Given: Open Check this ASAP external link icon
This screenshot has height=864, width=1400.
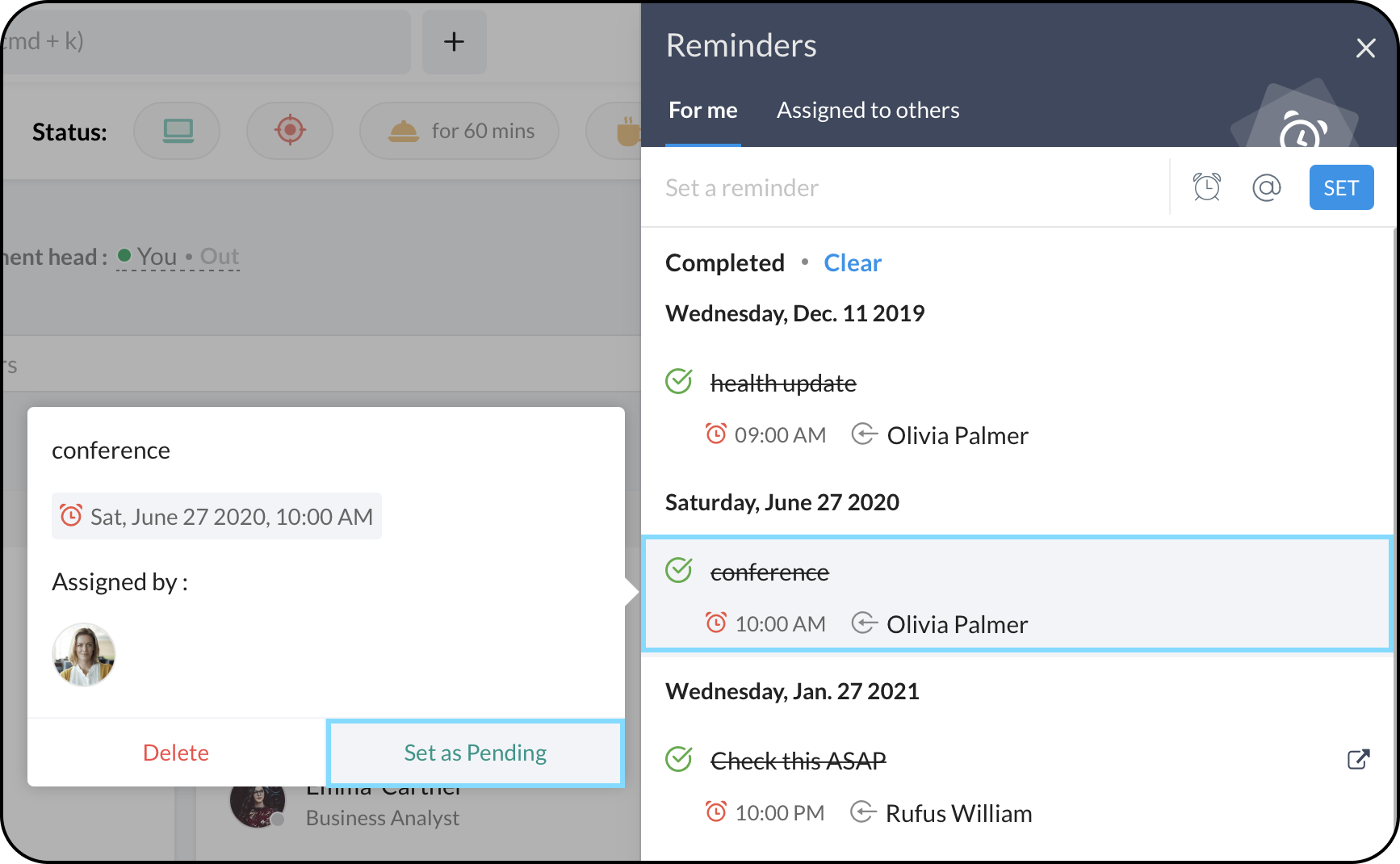Looking at the screenshot, I should pos(1358,759).
